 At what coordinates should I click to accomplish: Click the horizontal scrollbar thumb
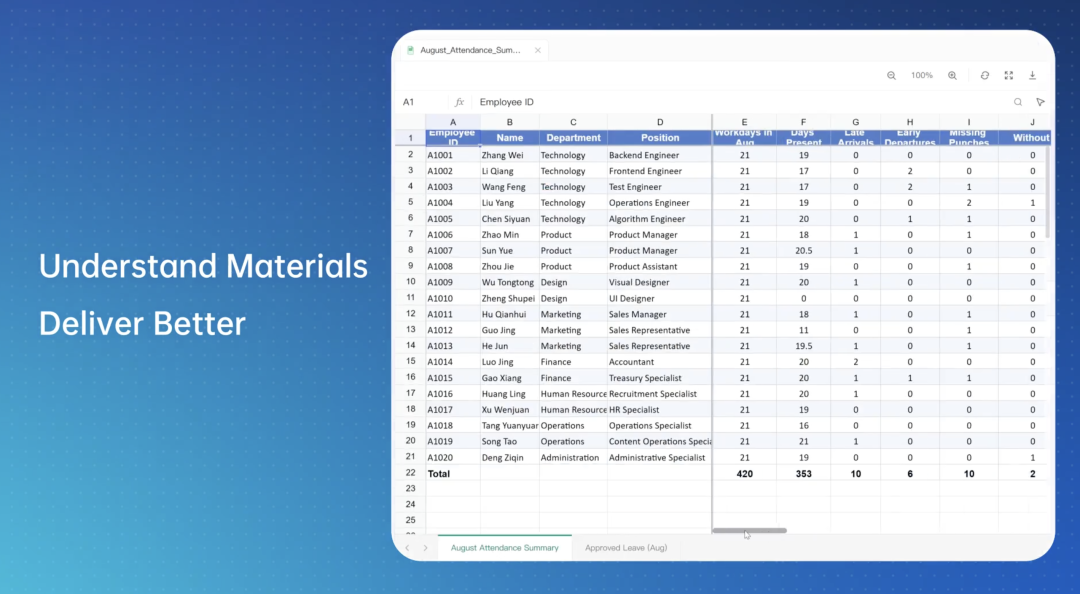pos(749,531)
